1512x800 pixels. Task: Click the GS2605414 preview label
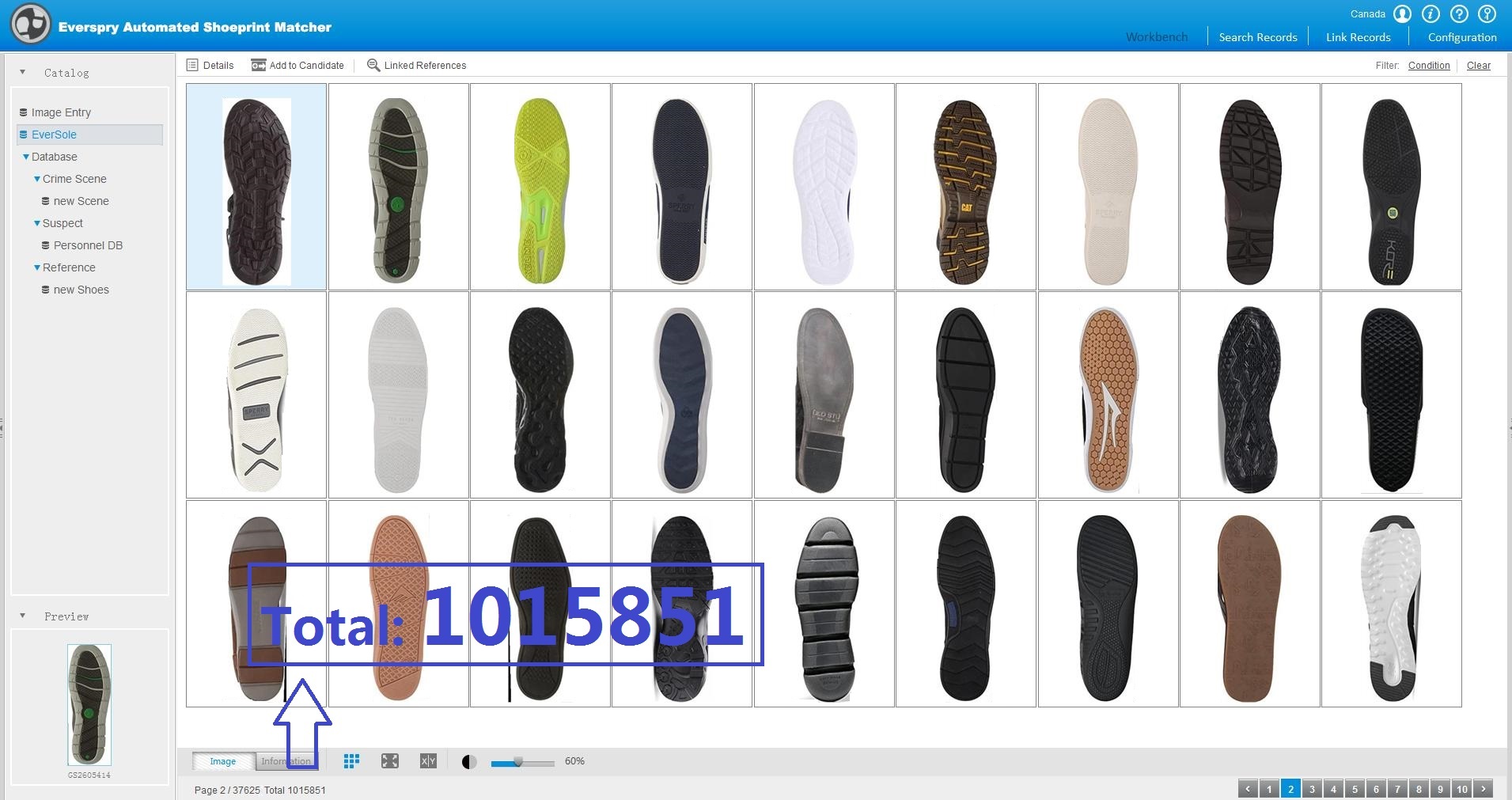tap(89, 775)
